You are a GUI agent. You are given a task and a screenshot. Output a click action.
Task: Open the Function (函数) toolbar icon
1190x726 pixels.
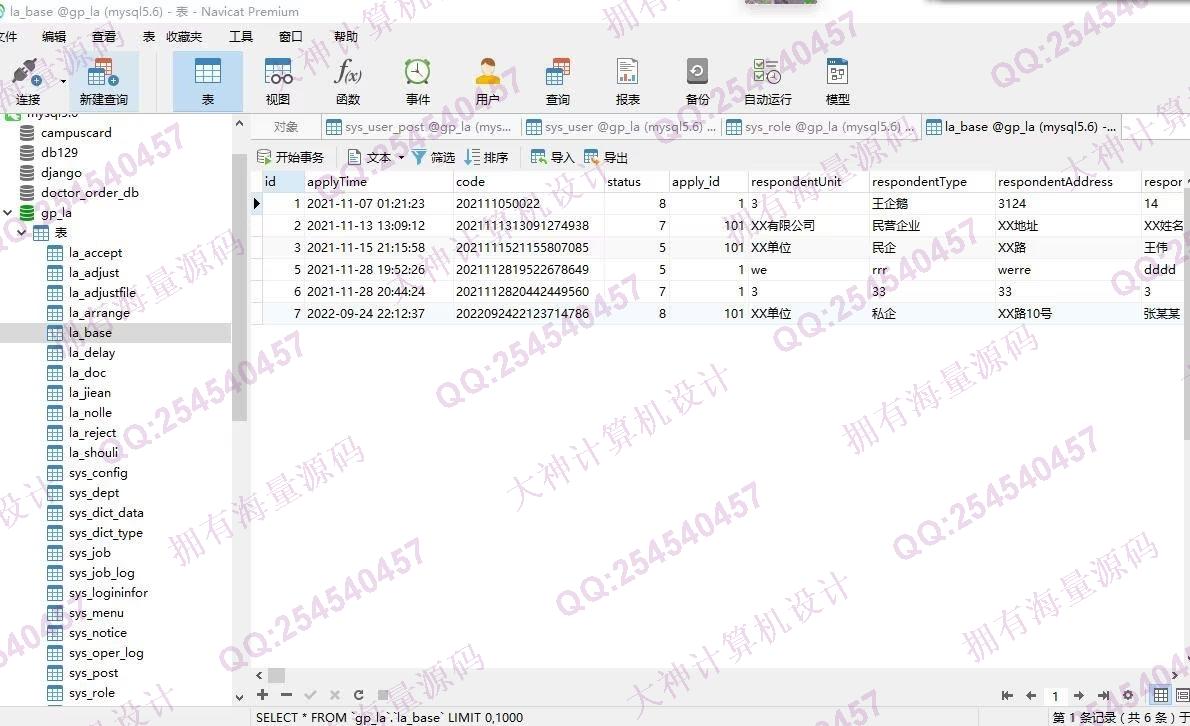pos(348,81)
